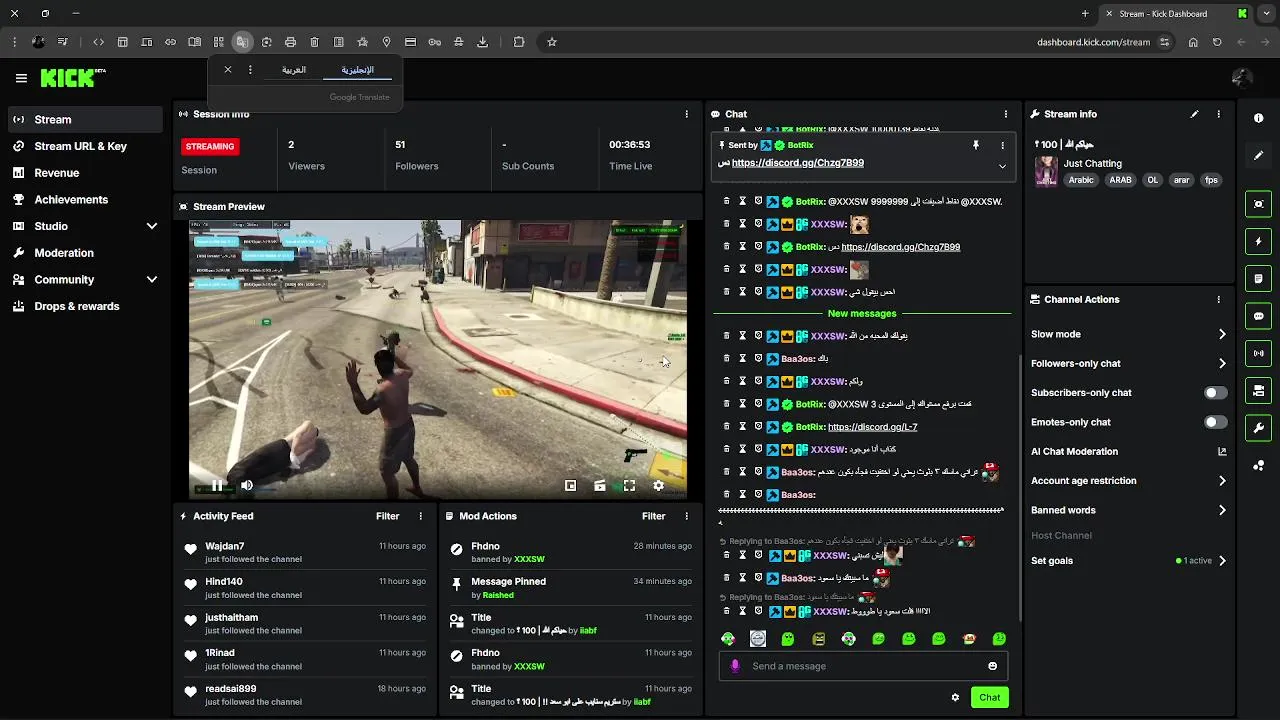Viewport: 1280px width, 720px height.
Task: Click the browser print icon
Action: 290,42
